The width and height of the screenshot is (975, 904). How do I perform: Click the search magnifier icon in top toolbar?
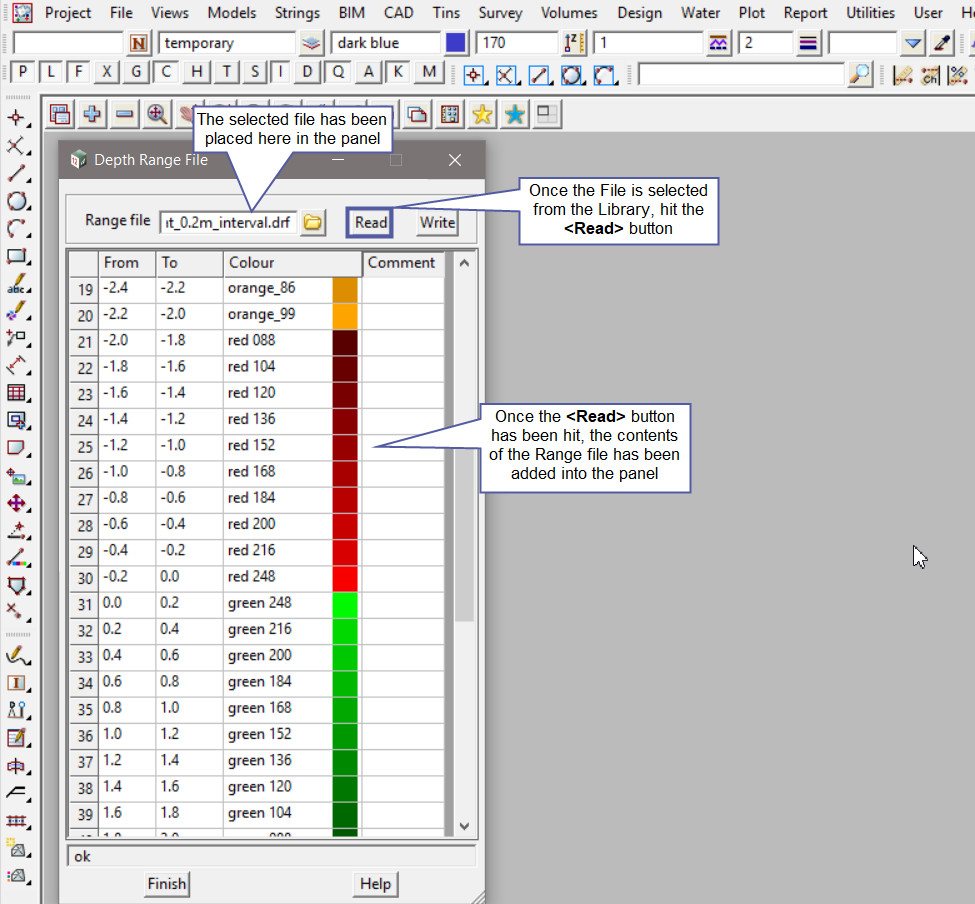point(859,74)
